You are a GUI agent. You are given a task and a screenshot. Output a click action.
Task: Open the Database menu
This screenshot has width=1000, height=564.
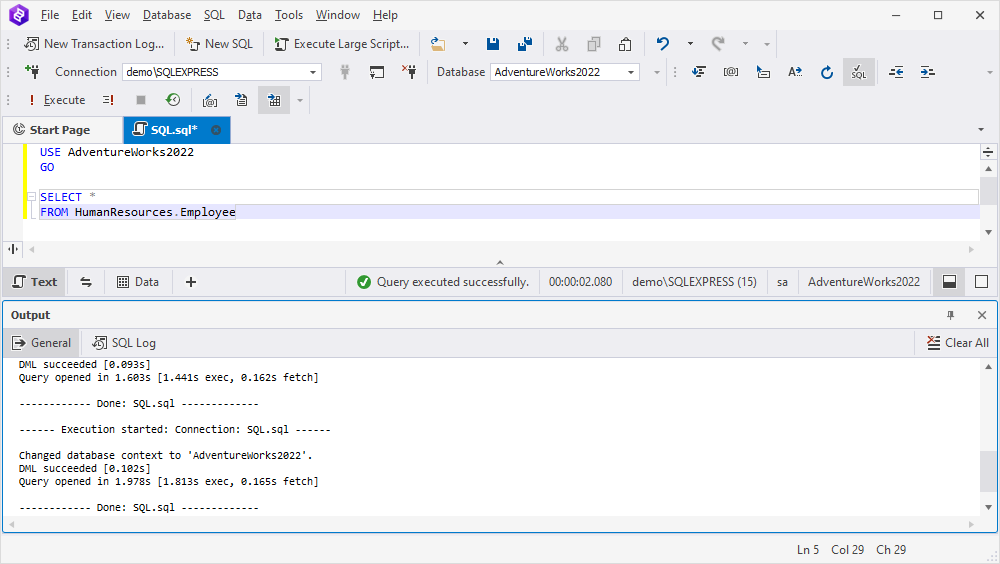point(167,15)
